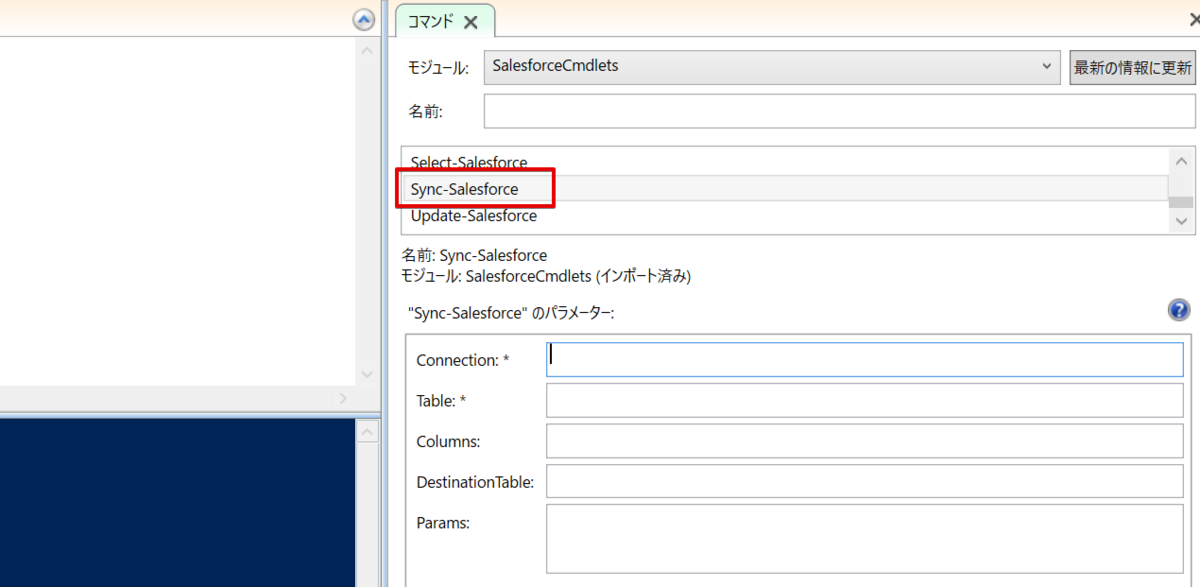Script pane horizontal scrollbar: click the right arrow
Image resolution: width=1200 pixels, height=587 pixels.
click(343, 398)
